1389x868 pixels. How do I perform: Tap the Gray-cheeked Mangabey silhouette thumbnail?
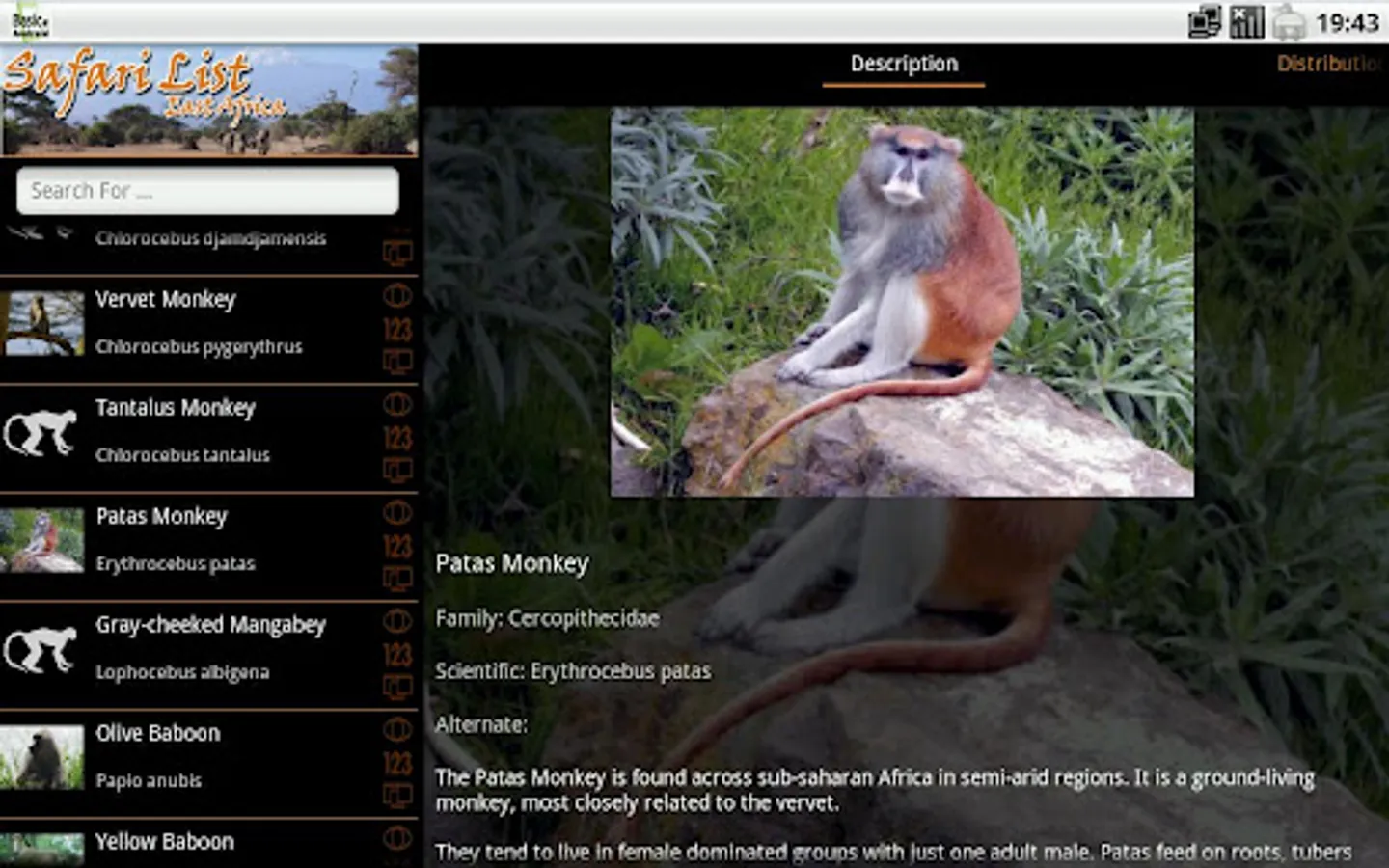tap(41, 649)
